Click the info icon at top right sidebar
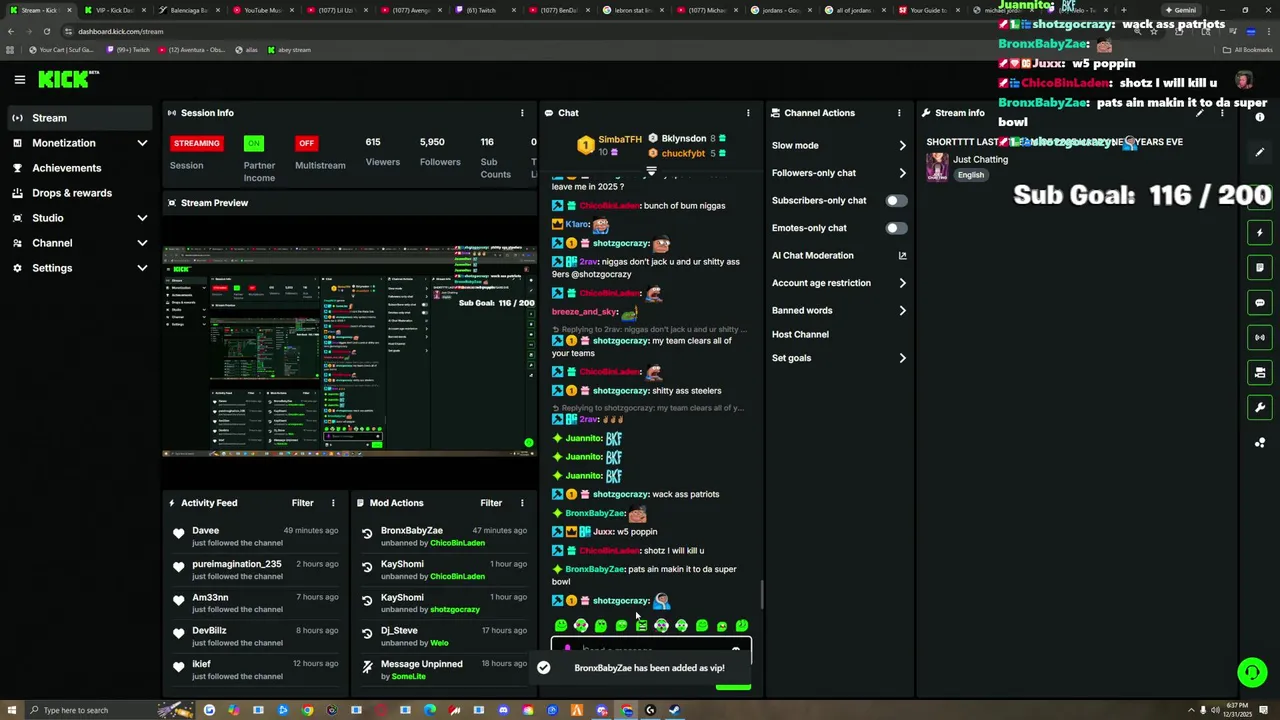 1260,118
